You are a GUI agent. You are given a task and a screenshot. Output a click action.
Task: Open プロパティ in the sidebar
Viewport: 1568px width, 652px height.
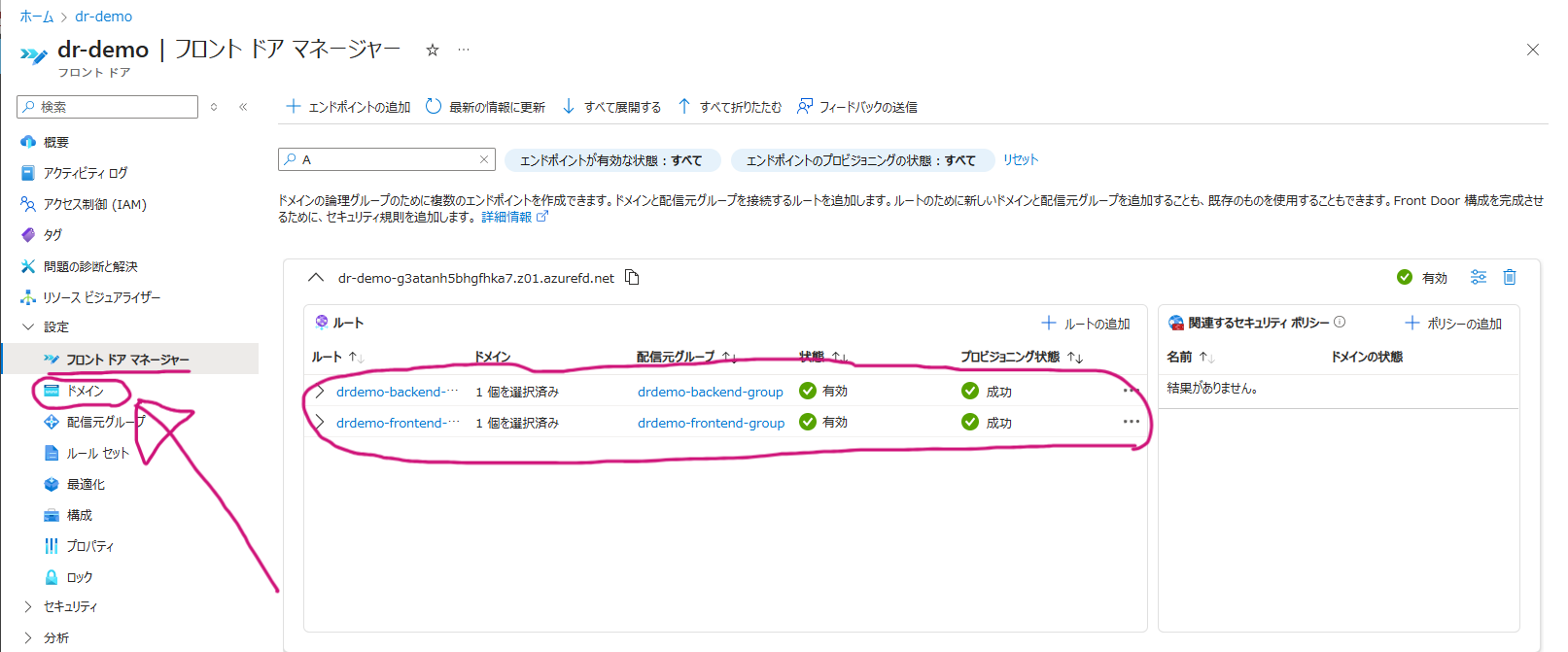pyautogui.click(x=89, y=546)
